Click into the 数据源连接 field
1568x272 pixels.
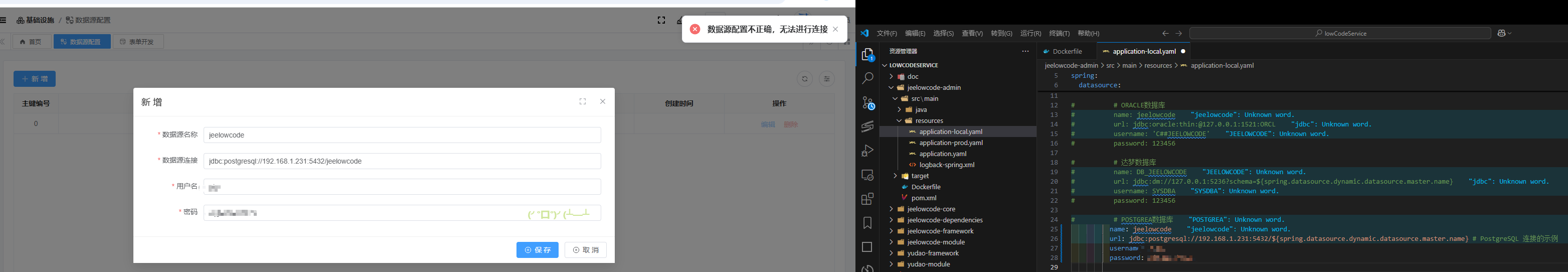(402, 161)
